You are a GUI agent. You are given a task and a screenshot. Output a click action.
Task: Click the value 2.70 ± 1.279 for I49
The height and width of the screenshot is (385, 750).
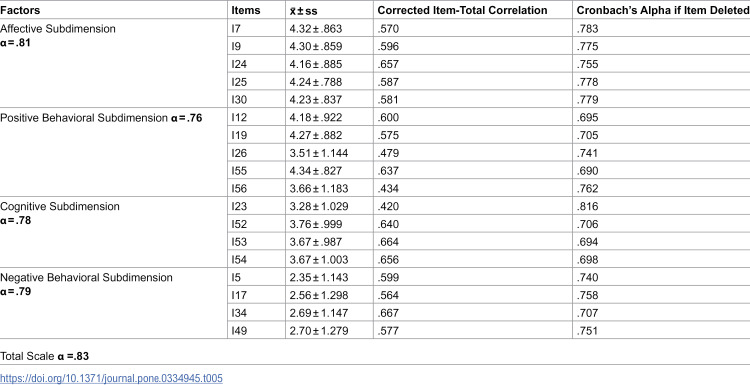coord(319,330)
